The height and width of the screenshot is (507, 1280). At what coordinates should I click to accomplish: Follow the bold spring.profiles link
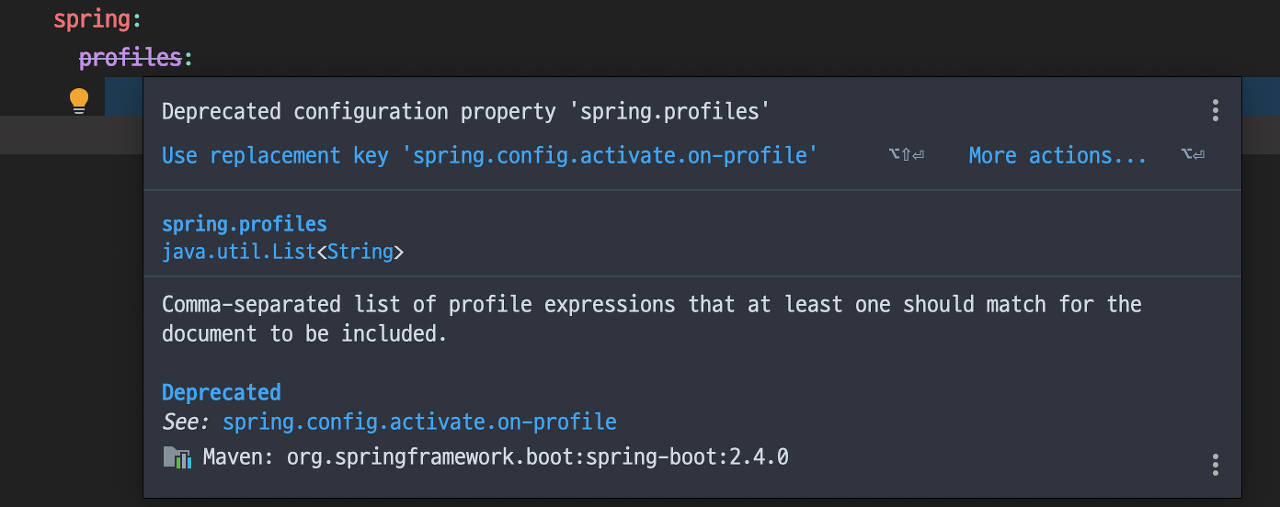pos(244,224)
